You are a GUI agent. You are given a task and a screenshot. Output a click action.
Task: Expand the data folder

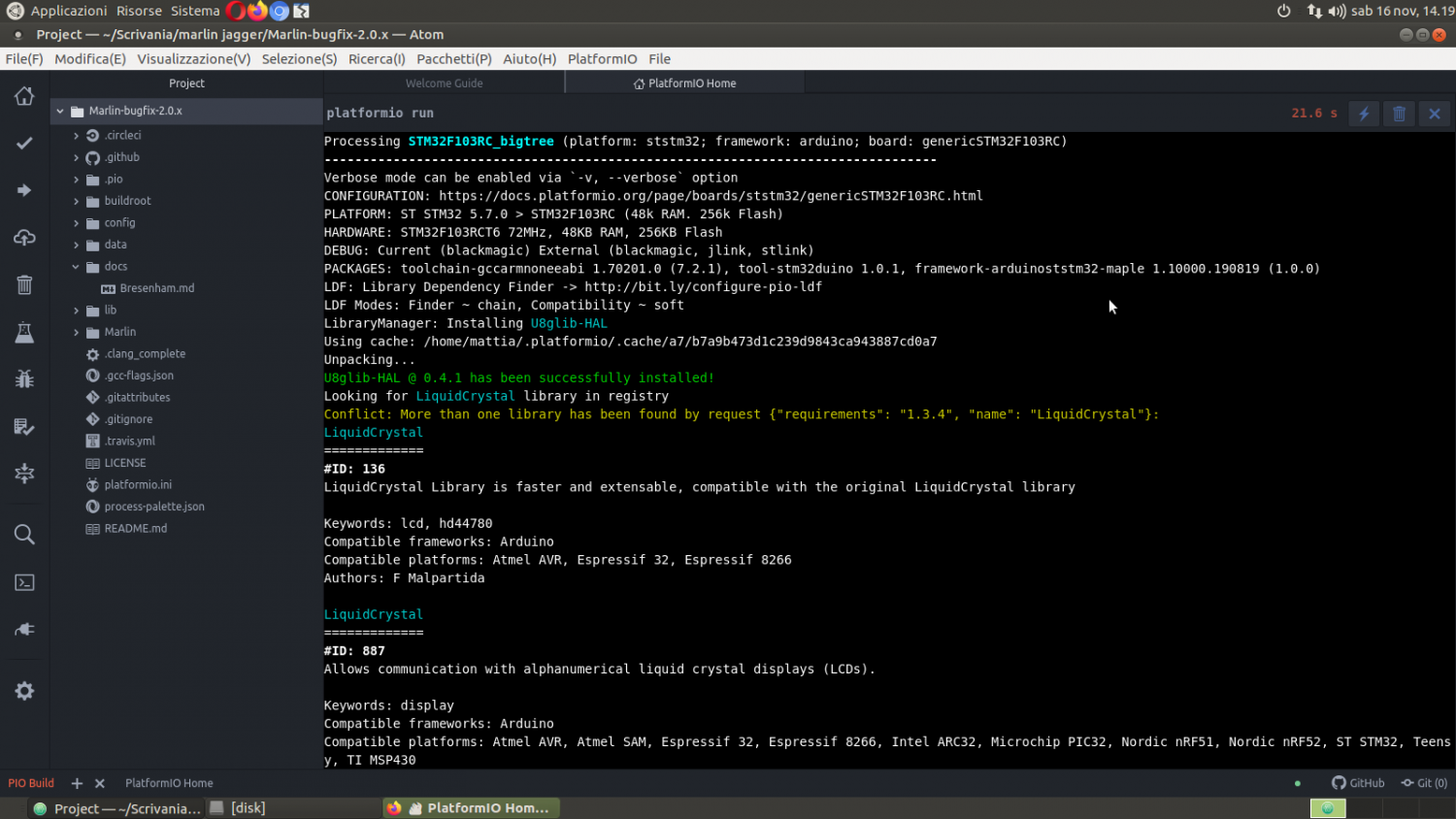(x=77, y=245)
